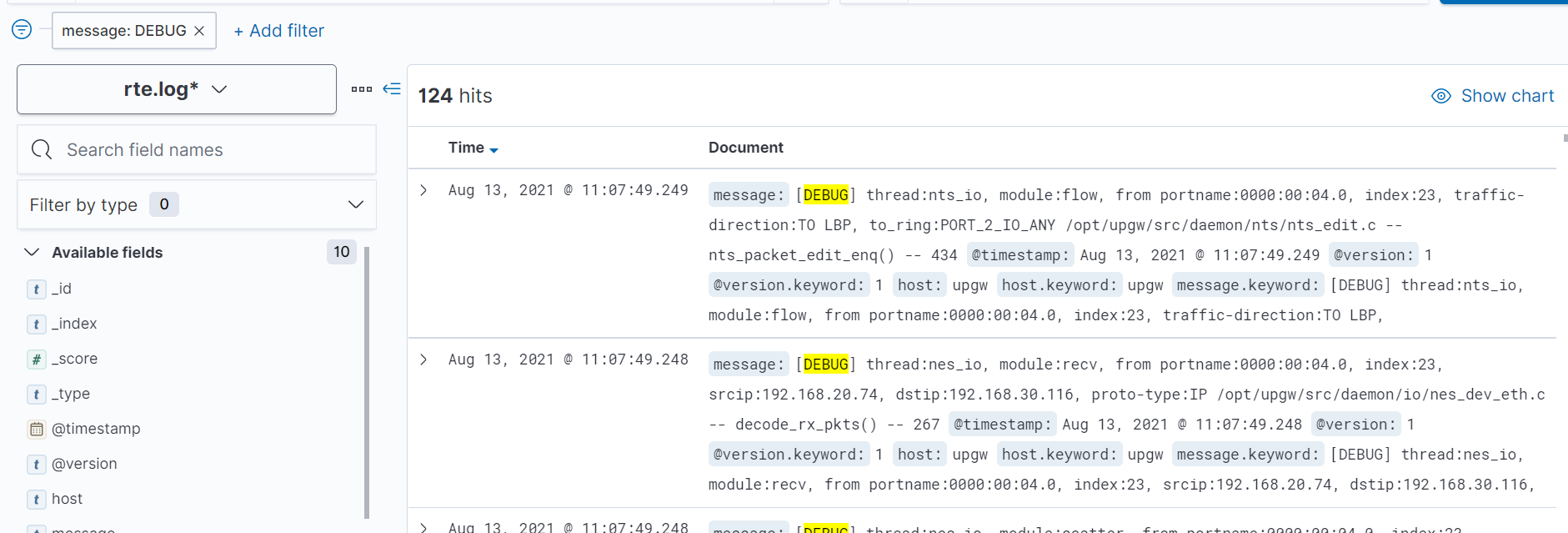Image resolution: width=1568 pixels, height=533 pixels.
Task: Click the Filter by type count badge 0
Action: pos(164,204)
